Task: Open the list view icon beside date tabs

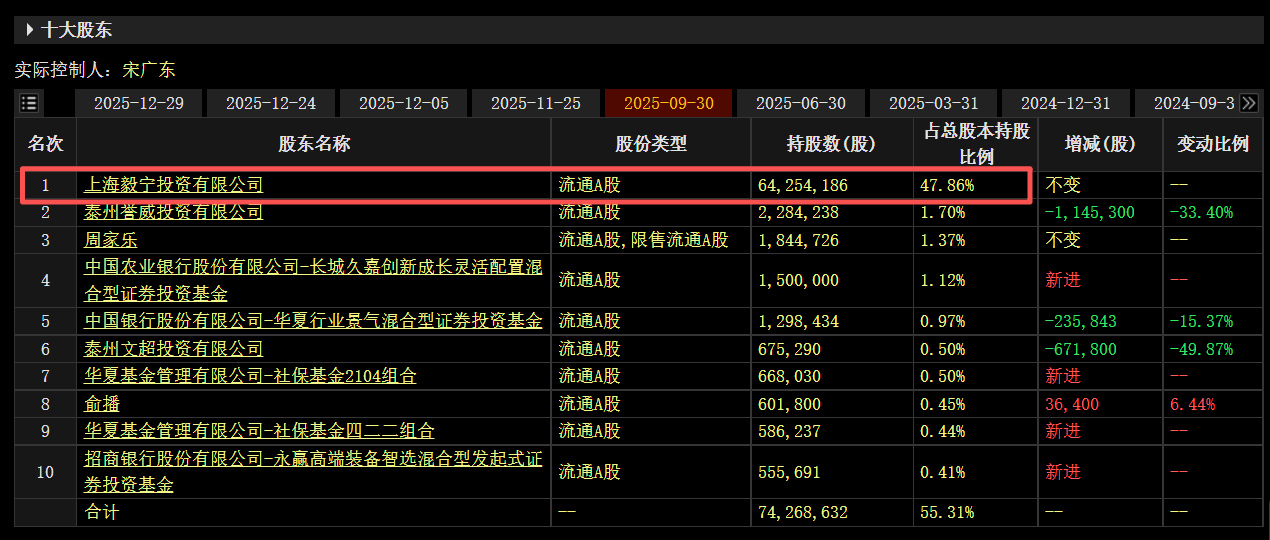Action: coord(29,103)
